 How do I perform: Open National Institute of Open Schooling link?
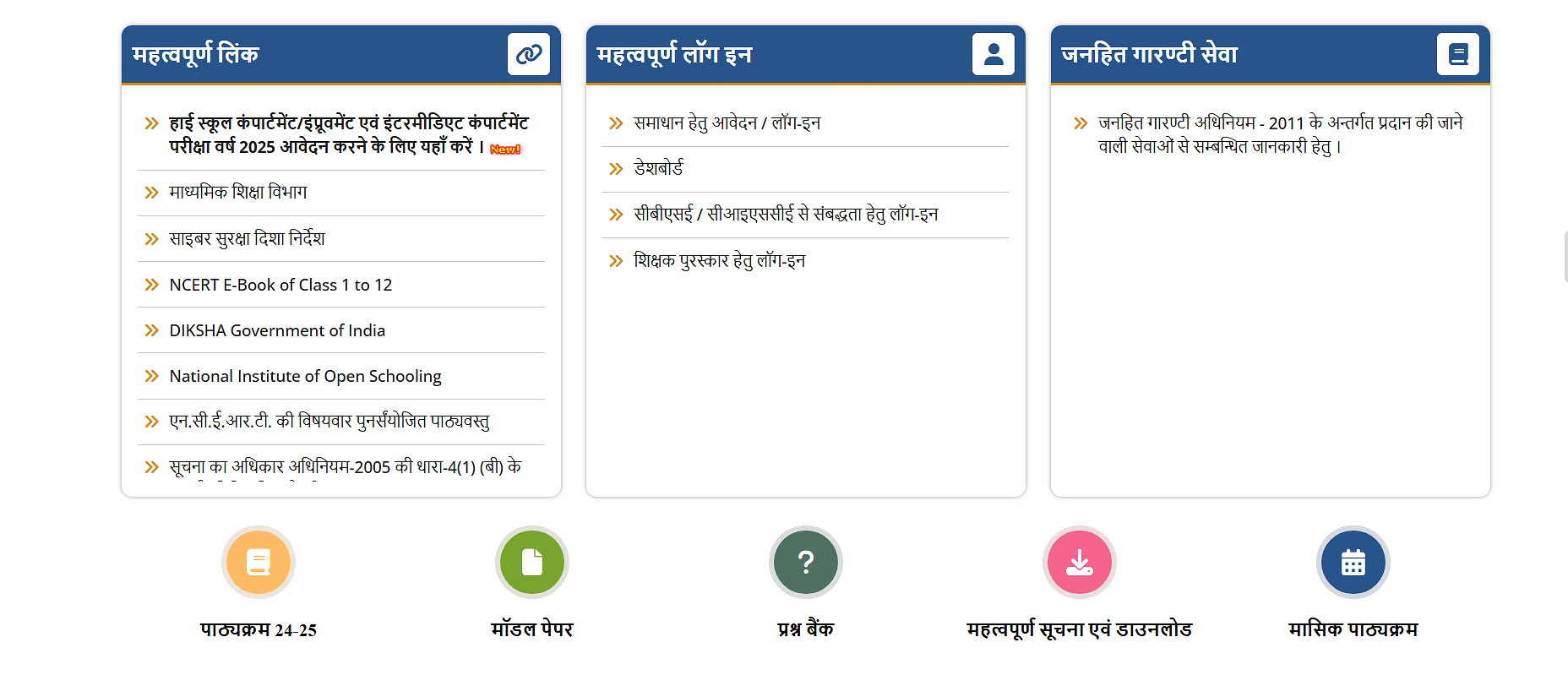click(305, 376)
